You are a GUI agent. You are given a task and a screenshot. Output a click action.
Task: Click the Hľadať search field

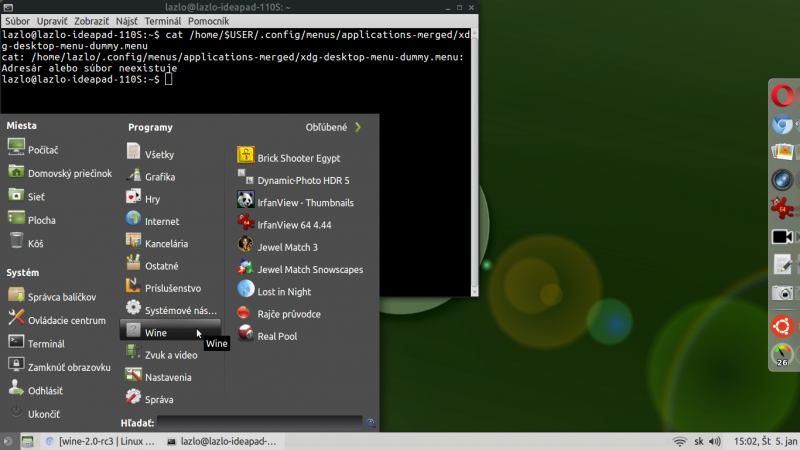pos(260,422)
